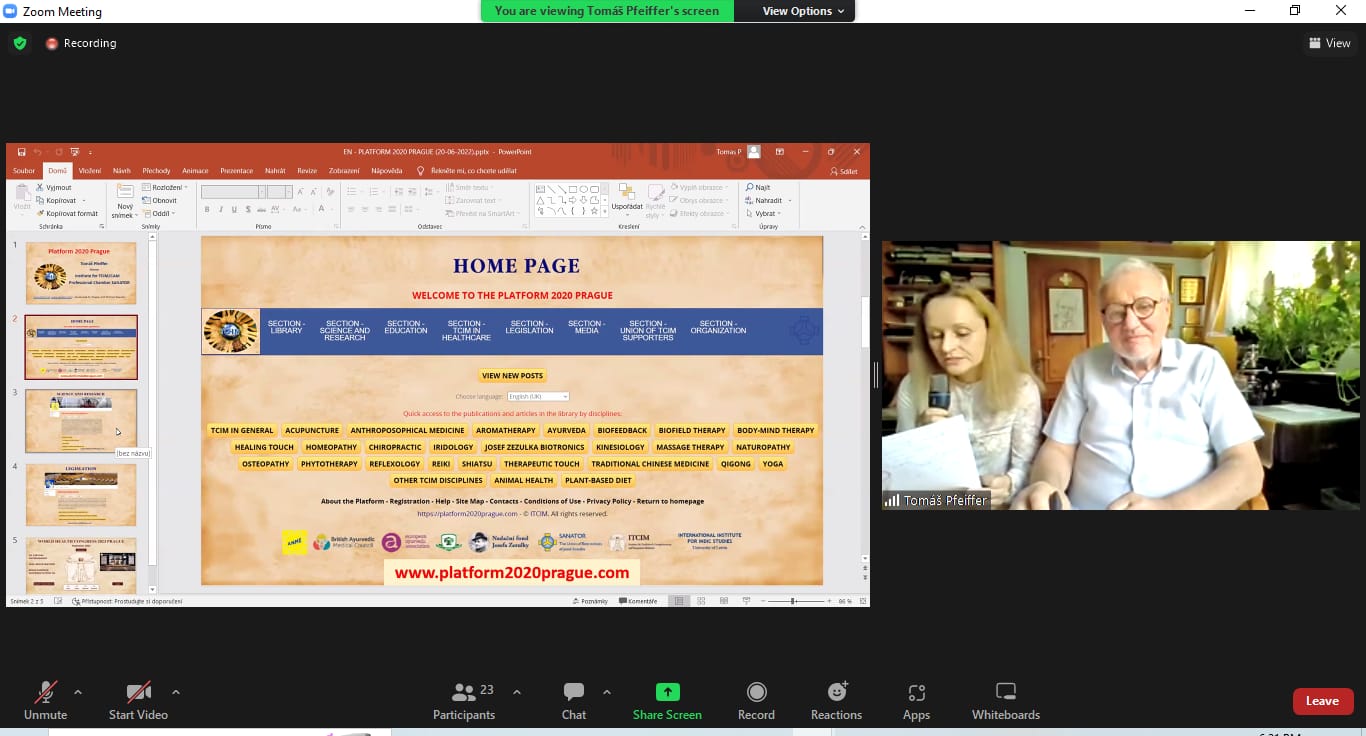Open the Vložení ribbon tab

click(90, 171)
